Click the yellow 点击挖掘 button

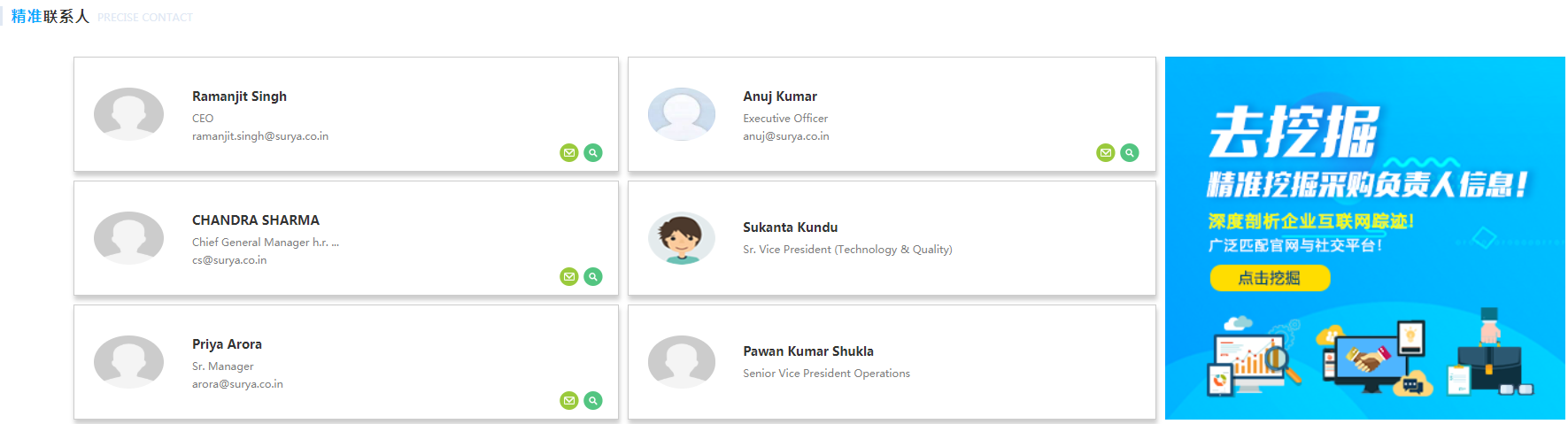coord(1270,278)
